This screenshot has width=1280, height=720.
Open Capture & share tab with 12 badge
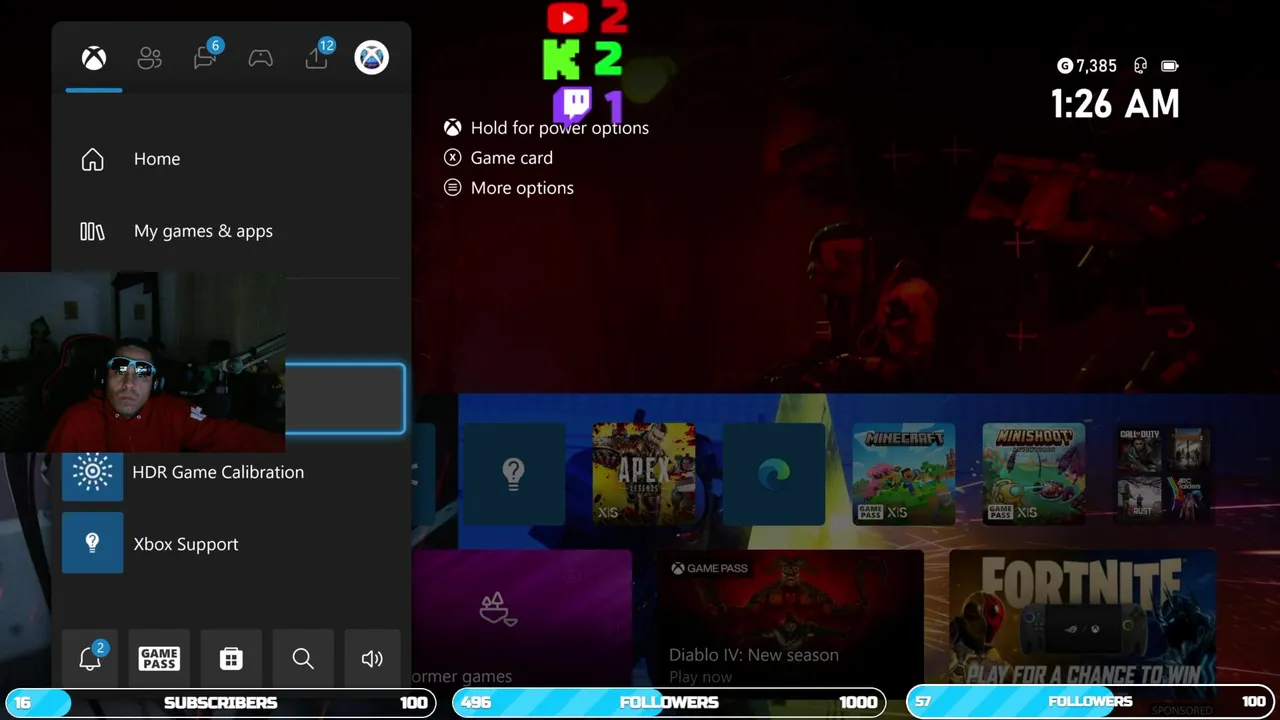318,56
